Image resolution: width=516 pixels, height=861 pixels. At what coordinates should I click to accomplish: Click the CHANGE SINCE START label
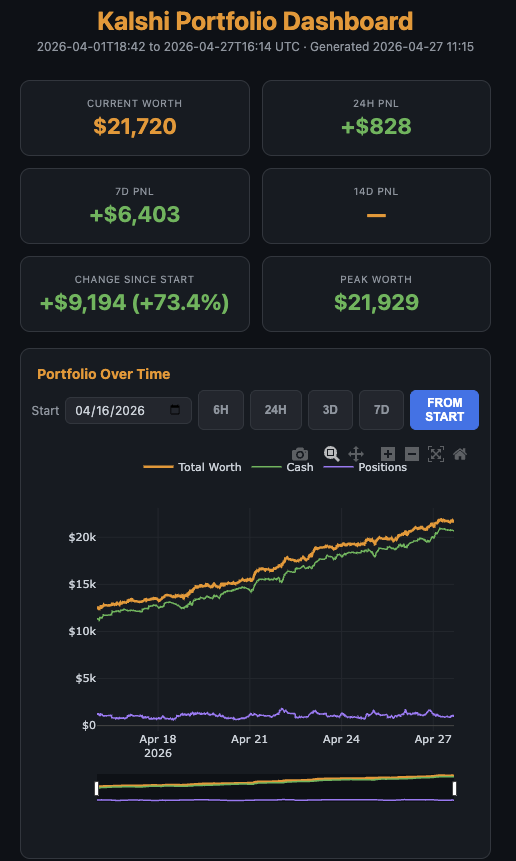(x=134, y=279)
